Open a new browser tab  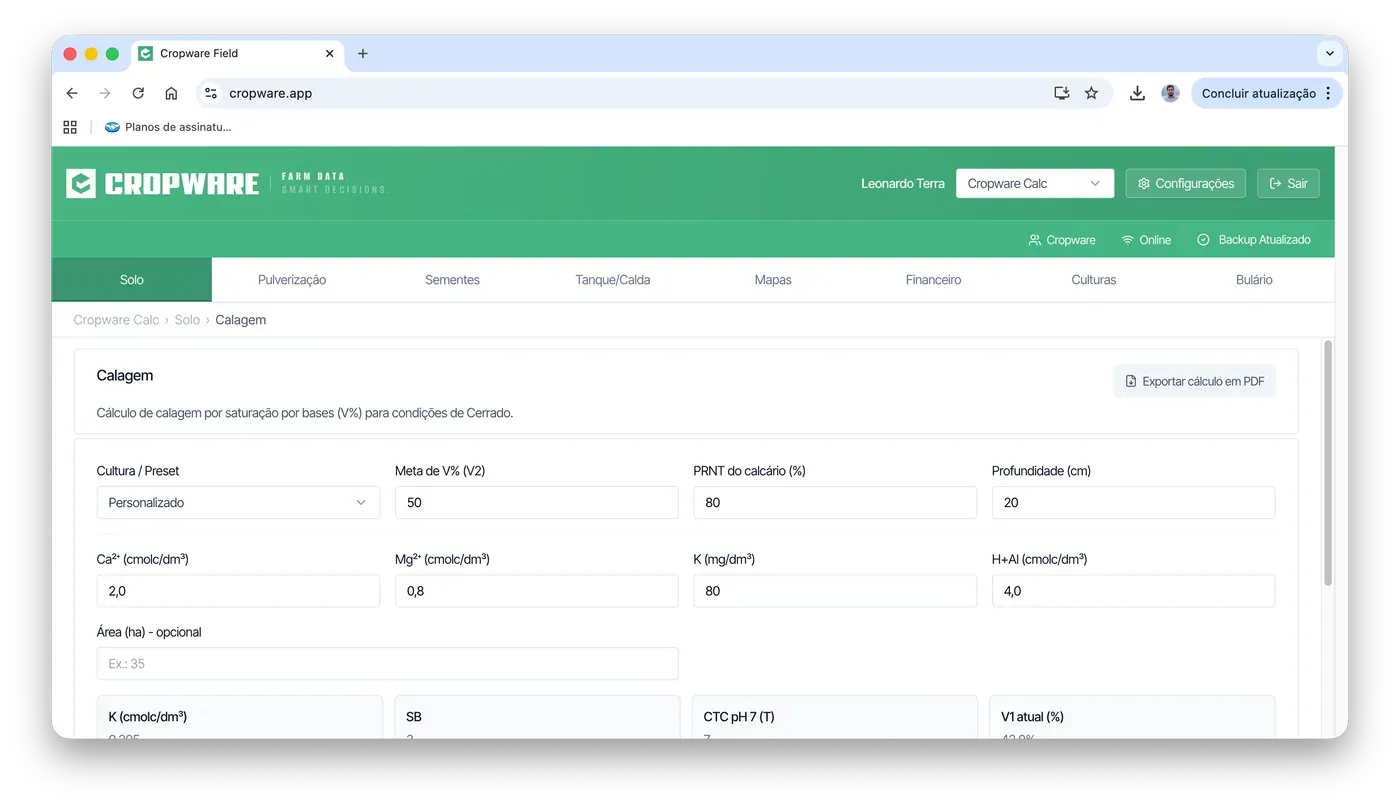[363, 53]
